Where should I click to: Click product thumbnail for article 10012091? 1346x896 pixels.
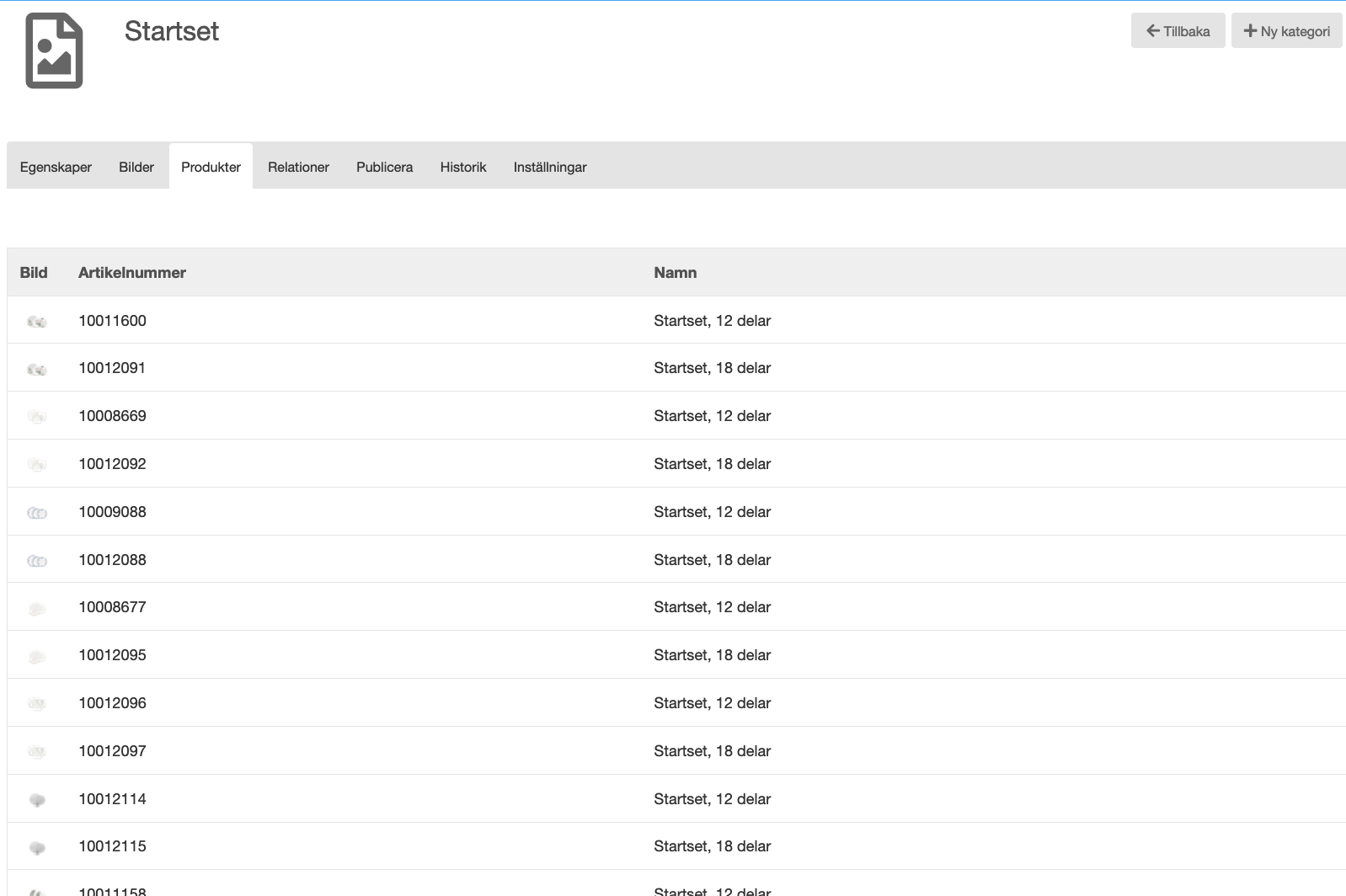tap(37, 370)
